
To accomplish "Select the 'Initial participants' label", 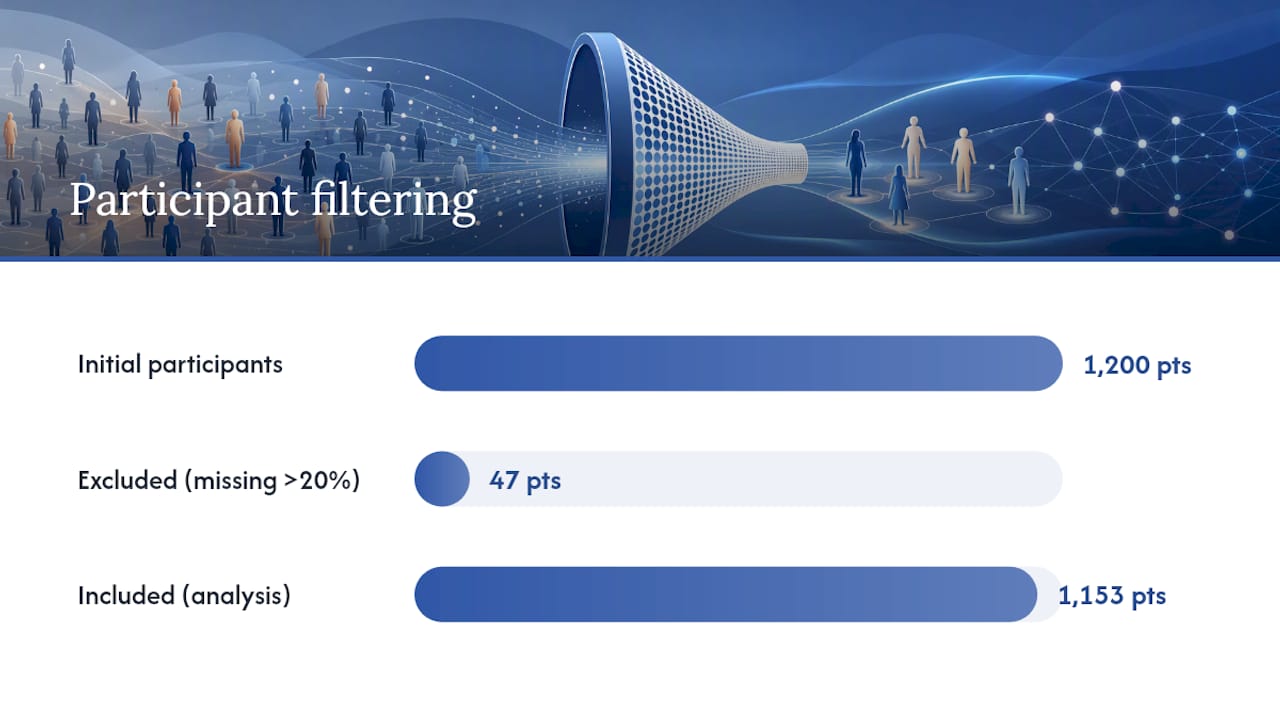I will coord(180,364).
